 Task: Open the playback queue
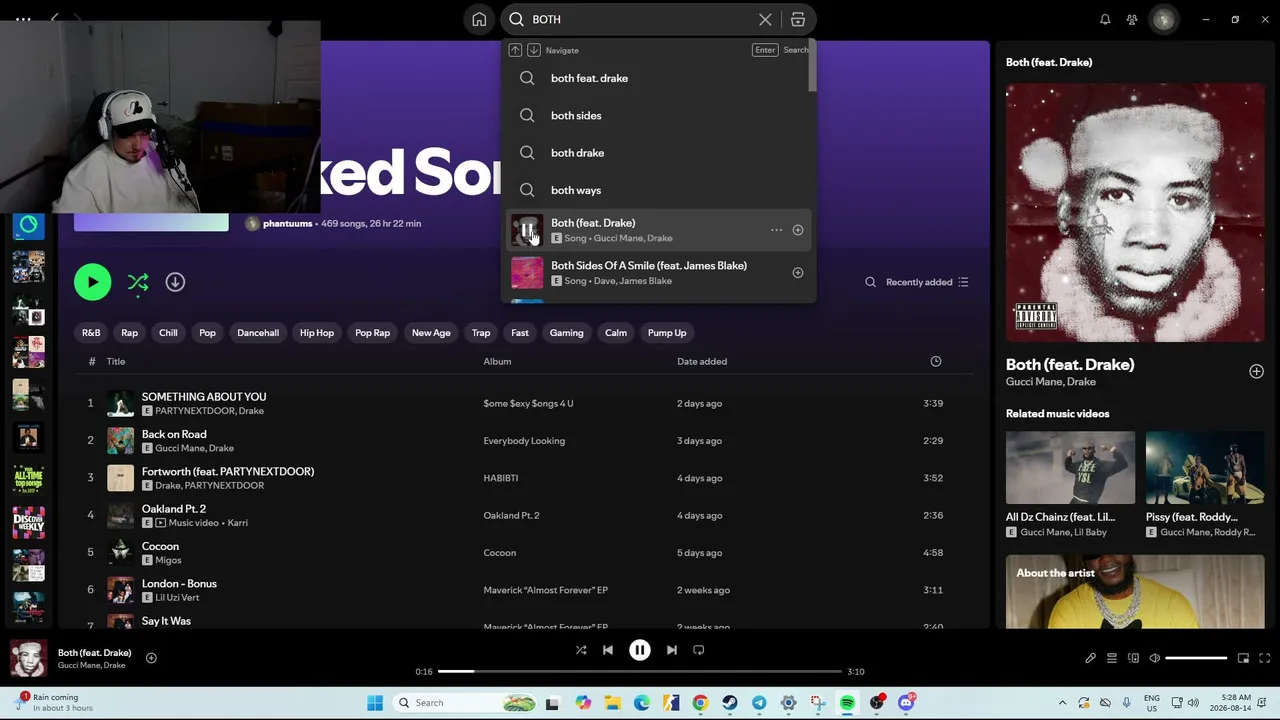[1112, 658]
